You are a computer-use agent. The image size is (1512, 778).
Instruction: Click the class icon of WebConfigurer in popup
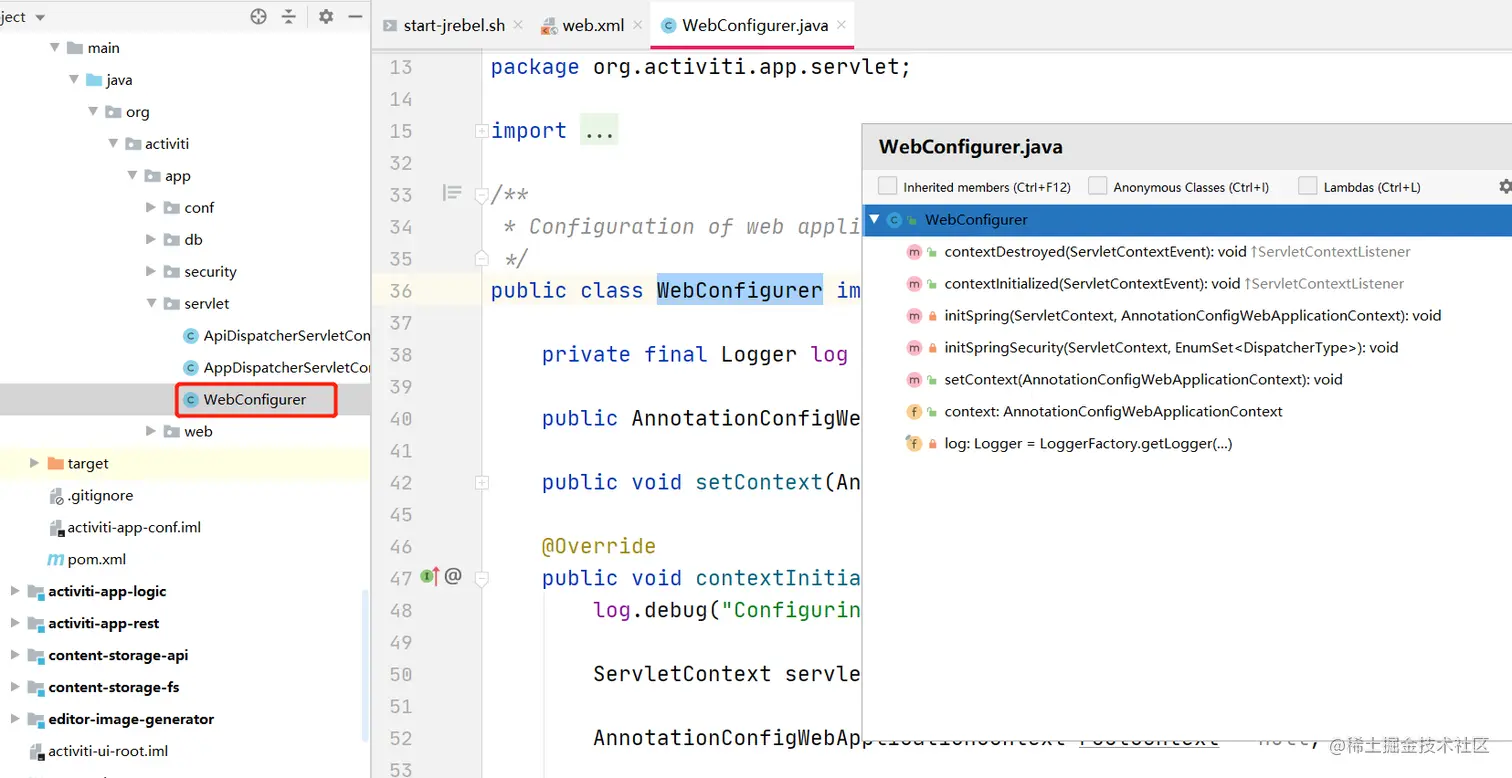pyautogui.click(x=894, y=220)
